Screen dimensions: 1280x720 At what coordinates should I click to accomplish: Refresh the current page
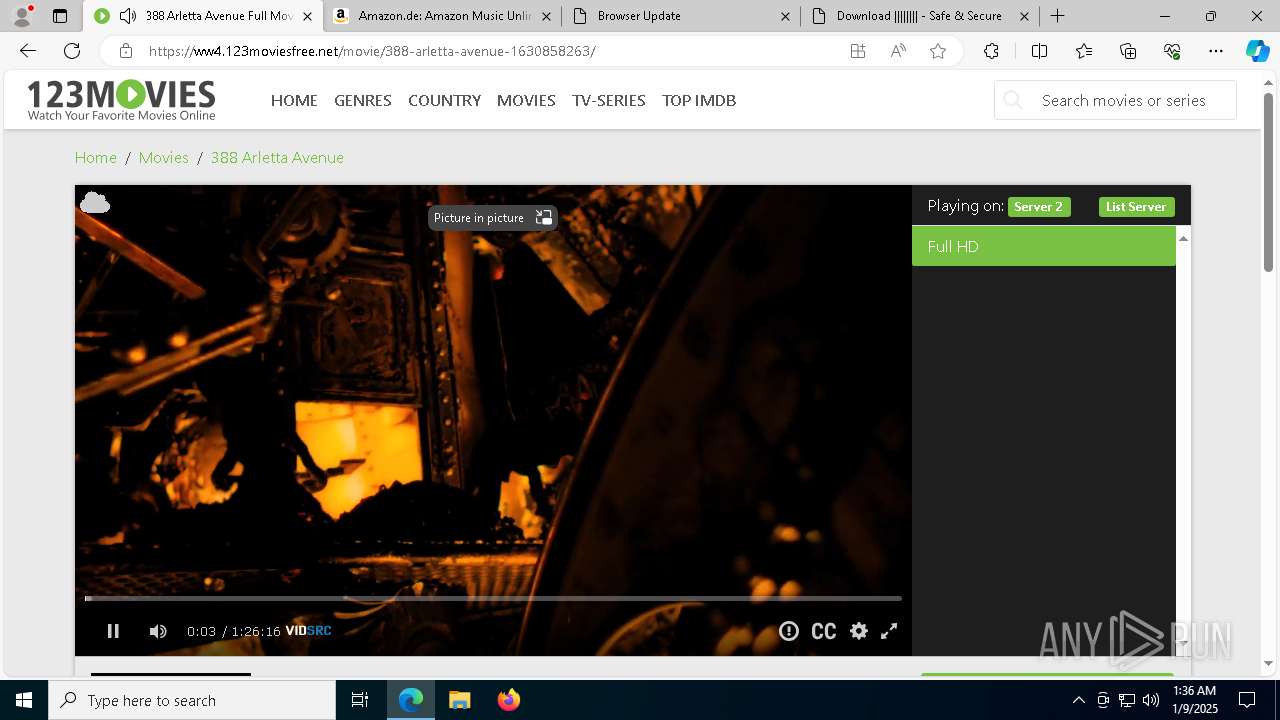72,51
